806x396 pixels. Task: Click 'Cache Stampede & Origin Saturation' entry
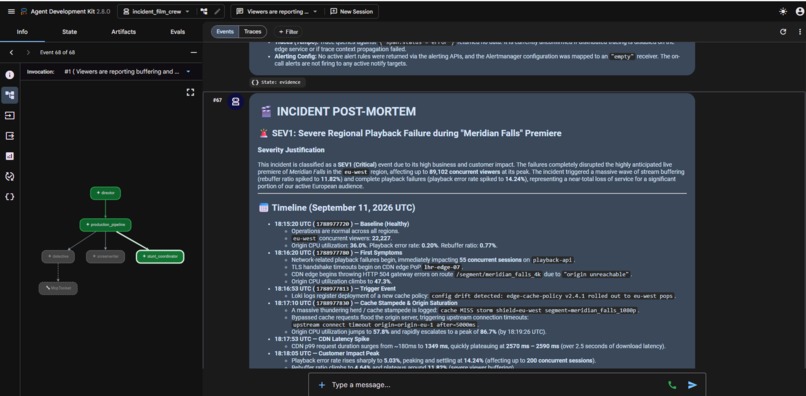pyautogui.click(x=367, y=303)
